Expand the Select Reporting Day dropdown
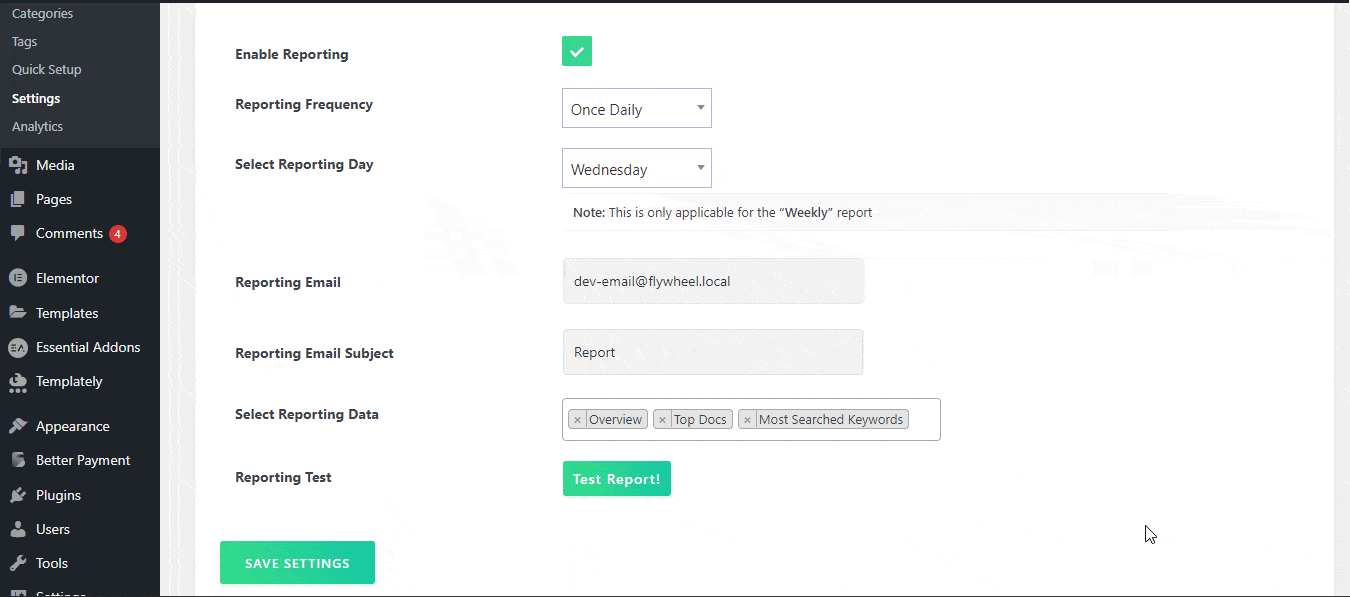Screen dimensions: 1350x597 (x=636, y=169)
